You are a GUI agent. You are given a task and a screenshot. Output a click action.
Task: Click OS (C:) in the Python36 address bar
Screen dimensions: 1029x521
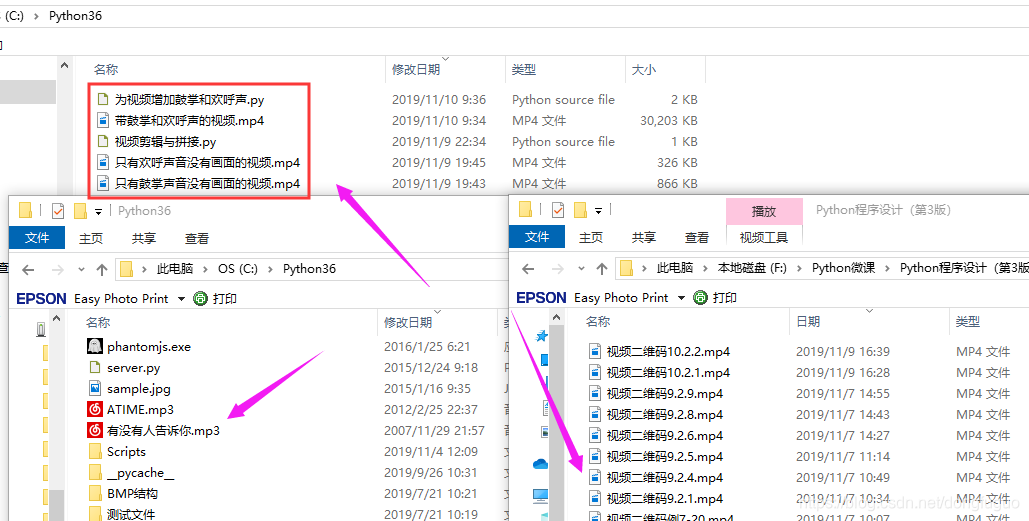coord(238,269)
